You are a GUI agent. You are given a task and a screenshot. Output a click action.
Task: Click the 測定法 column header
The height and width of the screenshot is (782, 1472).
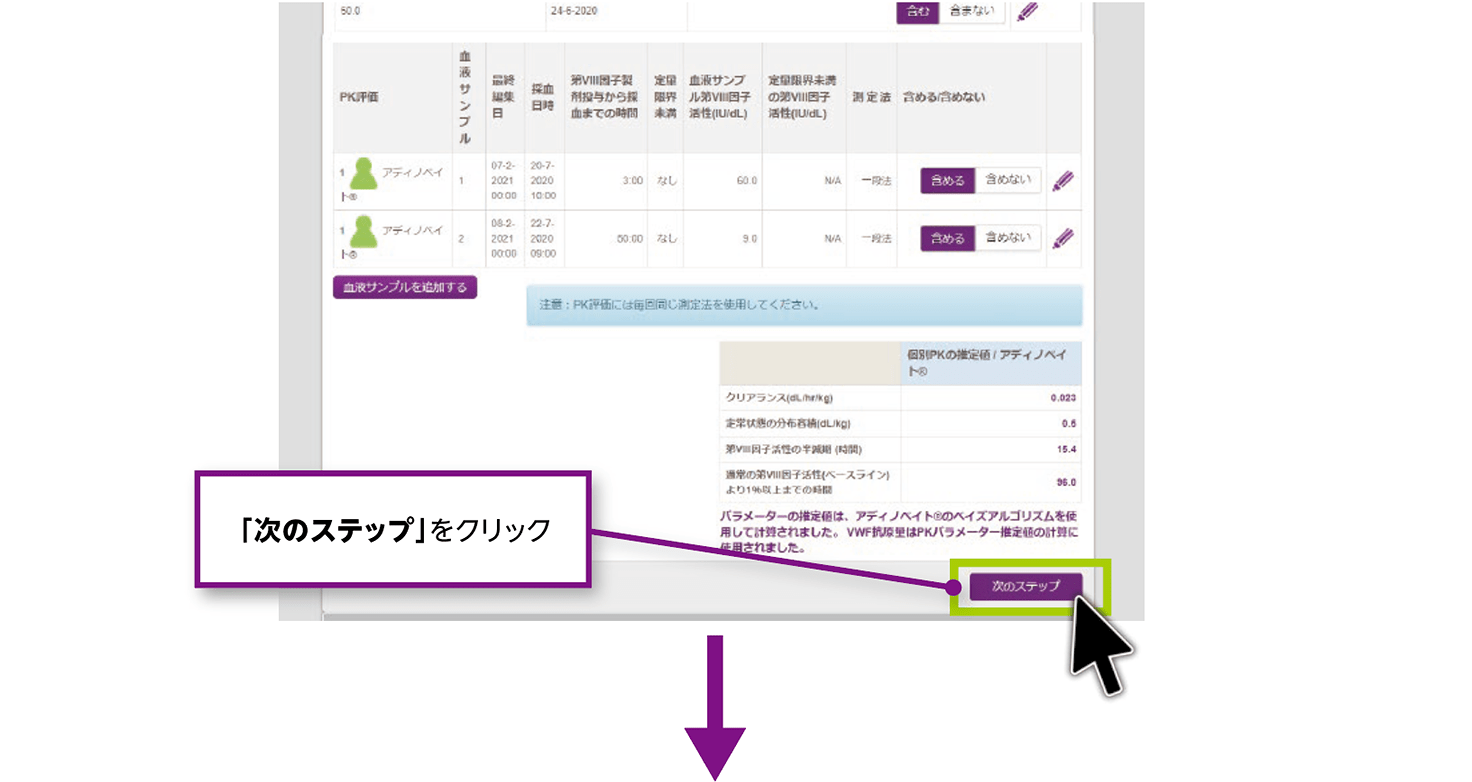[871, 98]
